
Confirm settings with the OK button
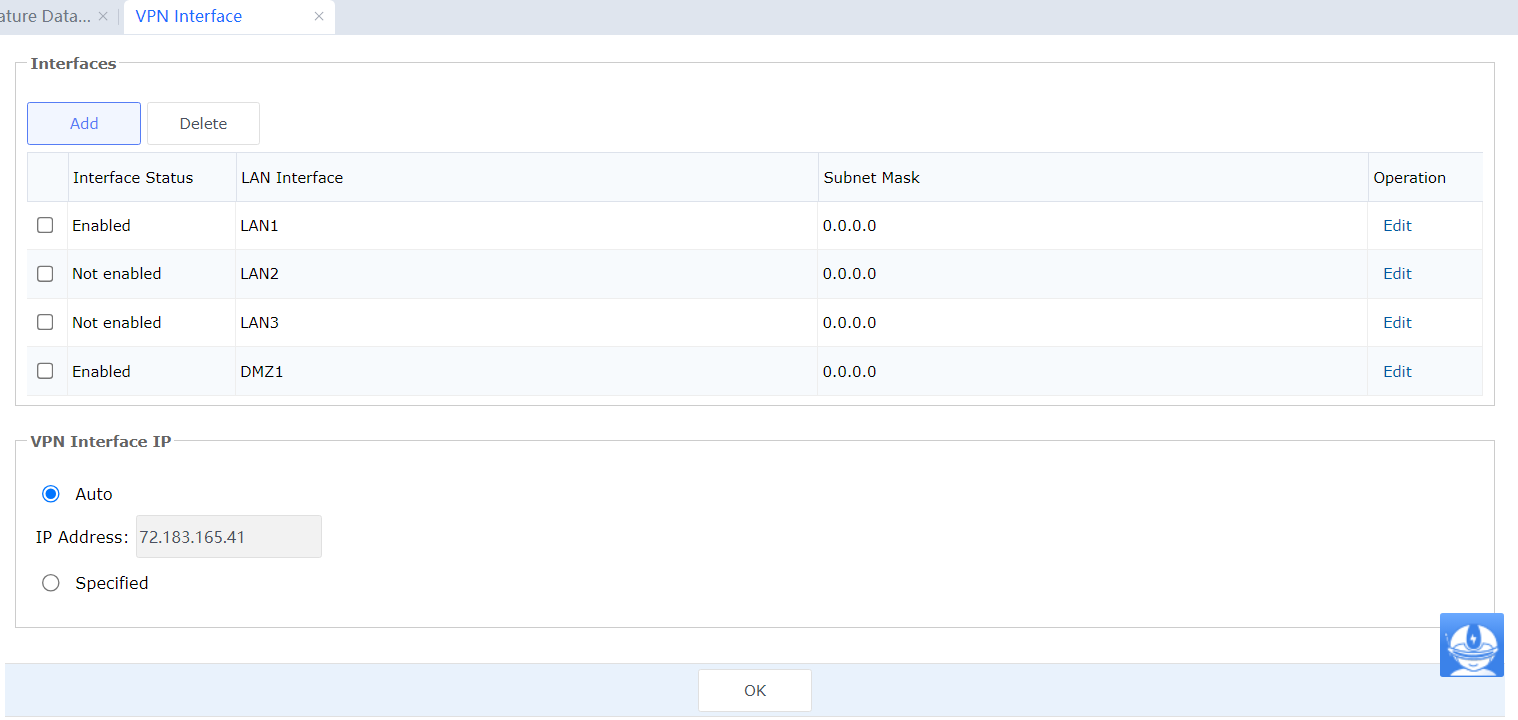coord(754,690)
